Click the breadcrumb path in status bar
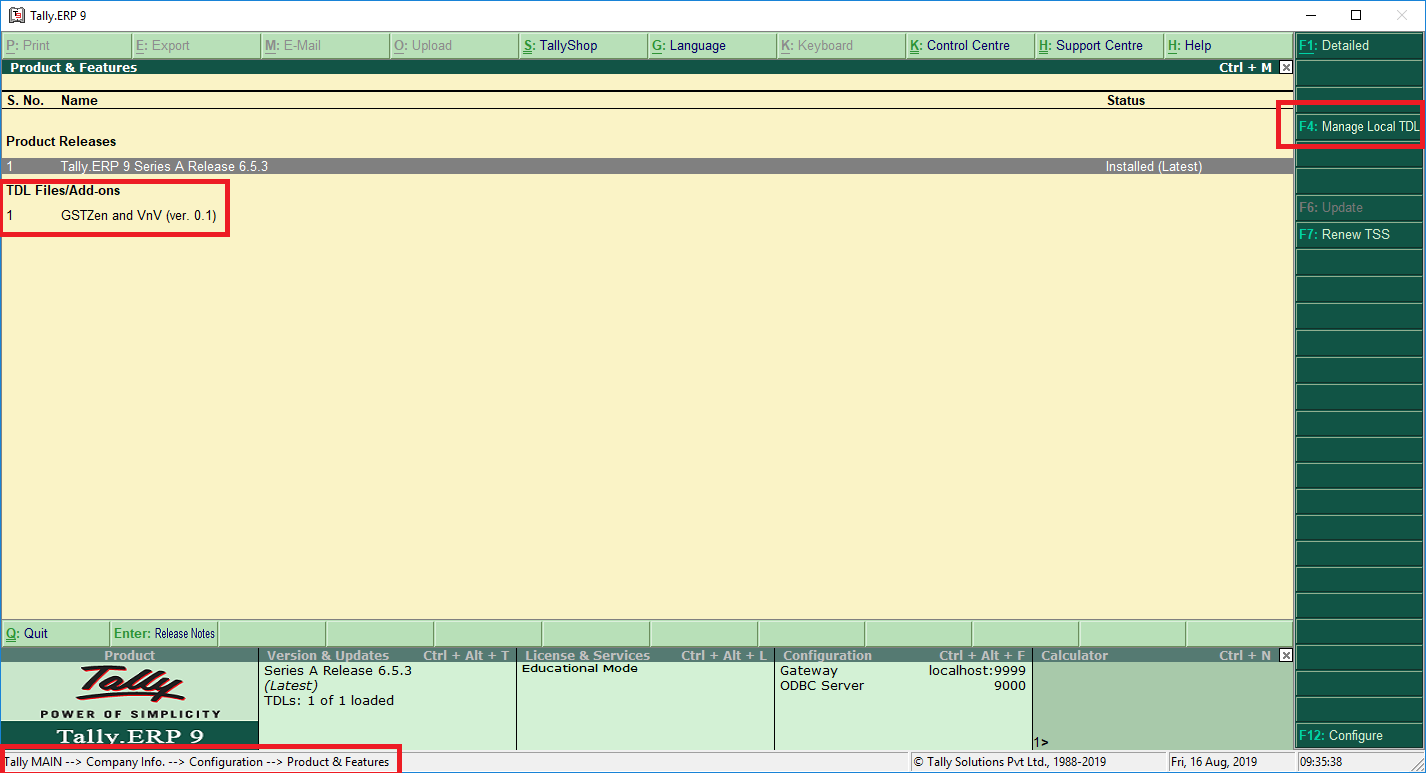This screenshot has height=773, width=1426. 197,762
